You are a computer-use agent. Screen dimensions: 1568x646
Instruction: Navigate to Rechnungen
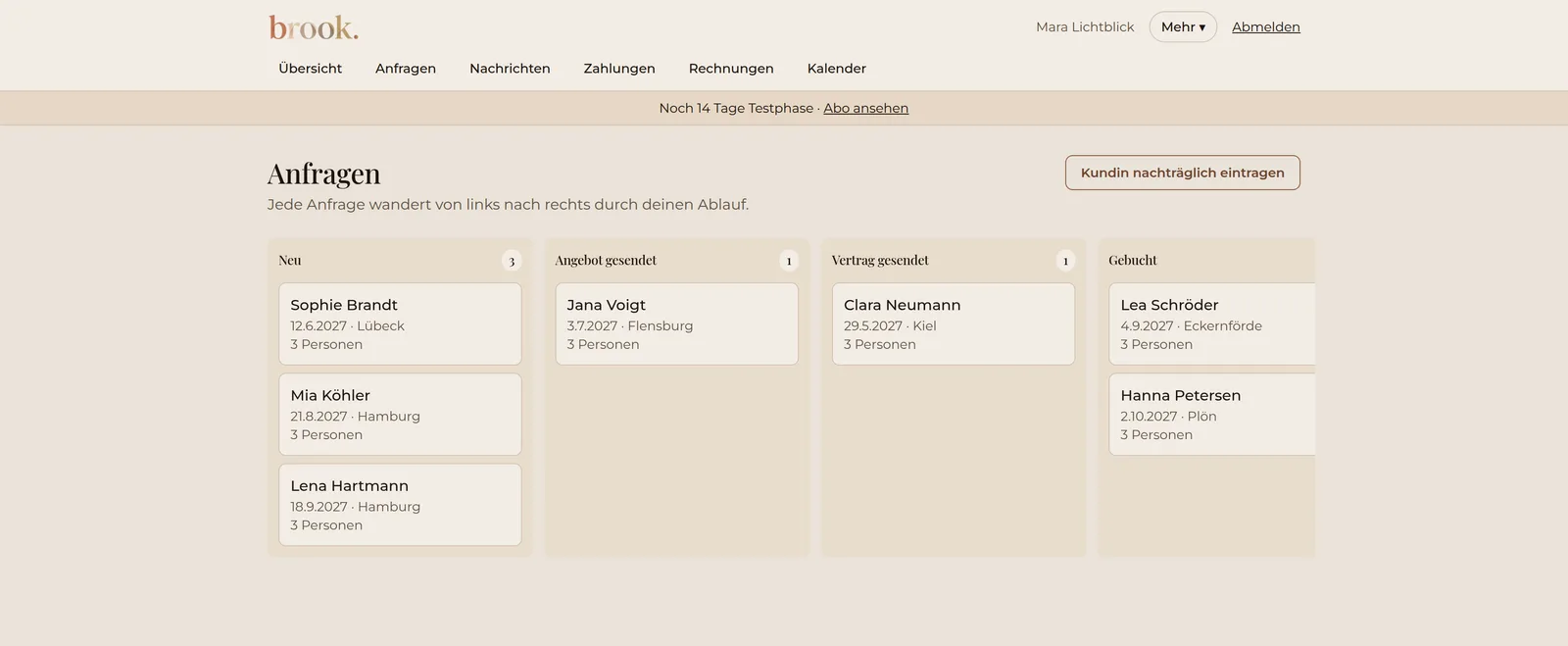pos(731,69)
